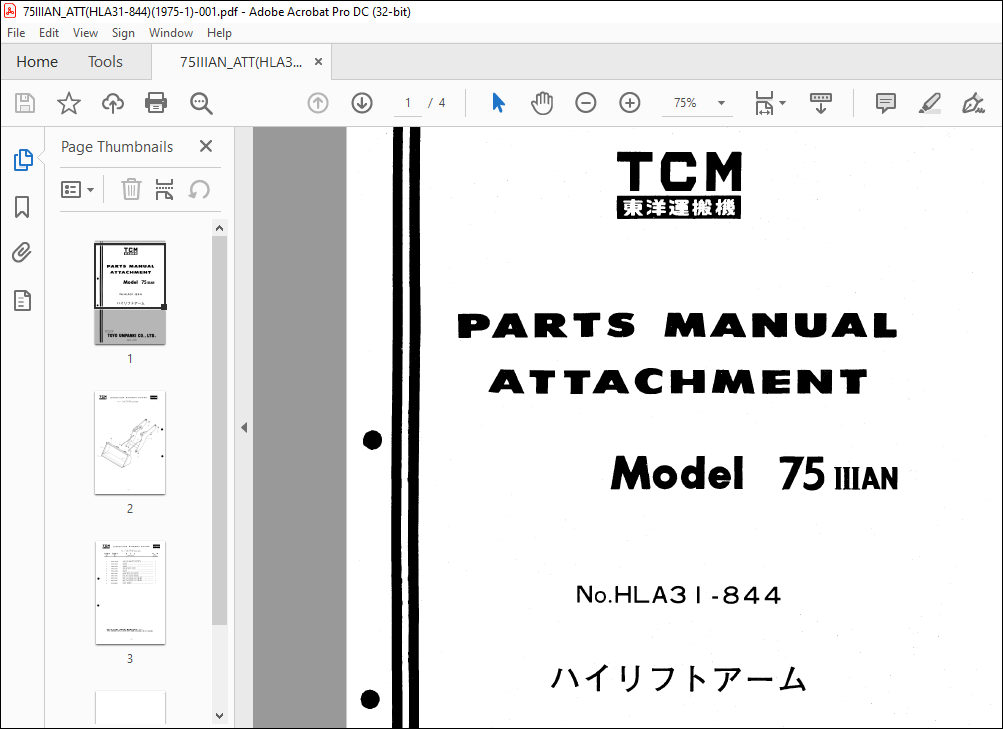Rotate page with circular arrow icon

pyautogui.click(x=199, y=189)
